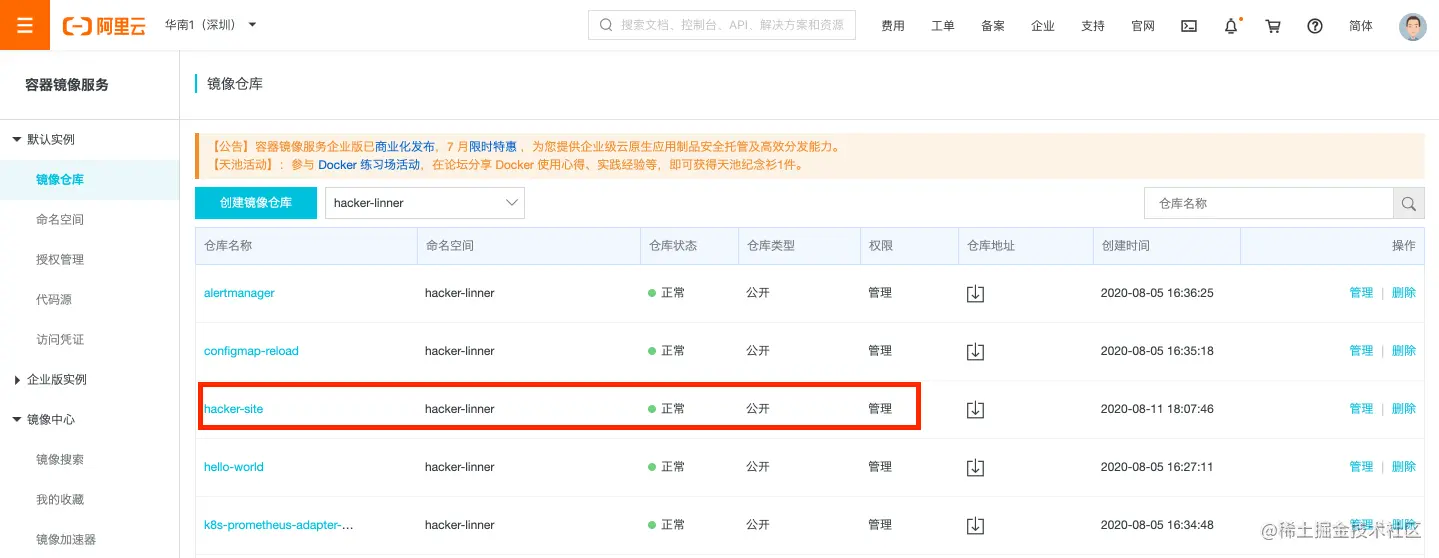The height and width of the screenshot is (558, 1439).
Task: Click creation time 2020-08-05 16:27:11
Action: pyautogui.click(x=1157, y=467)
